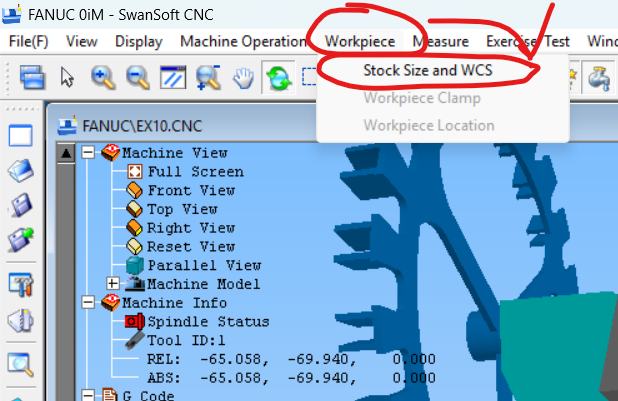Click the new blank window icon in sidebar
This screenshot has width=618, height=401.
[x=21, y=135]
